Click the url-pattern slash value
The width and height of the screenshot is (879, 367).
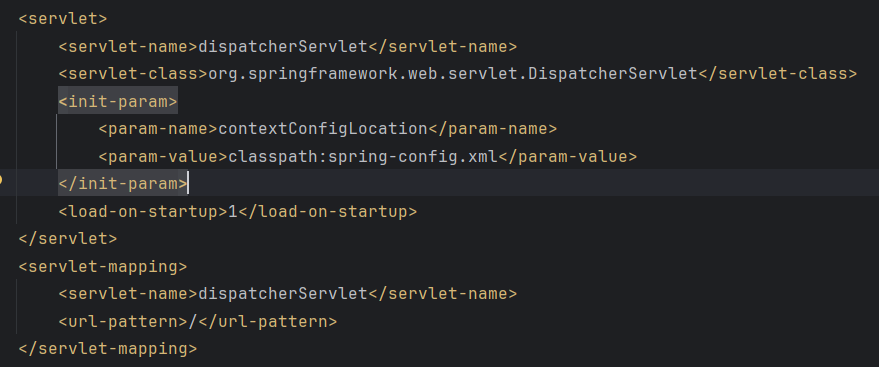(193, 322)
